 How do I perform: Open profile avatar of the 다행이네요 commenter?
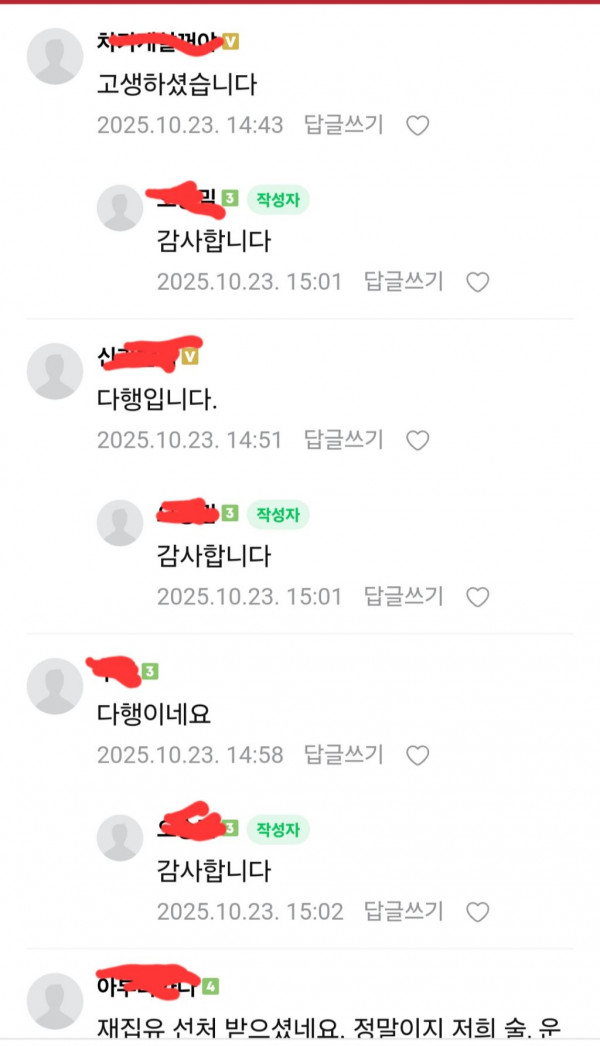click(x=55, y=686)
